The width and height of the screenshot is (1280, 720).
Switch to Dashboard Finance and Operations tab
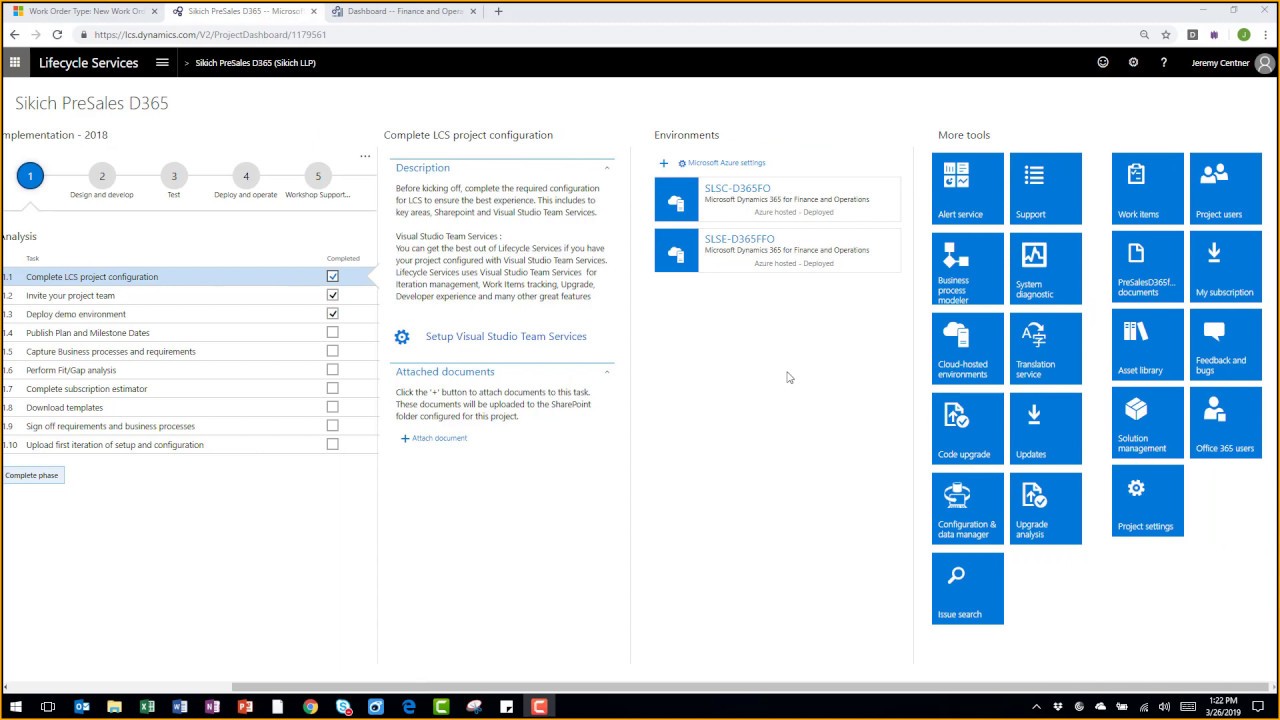402,11
